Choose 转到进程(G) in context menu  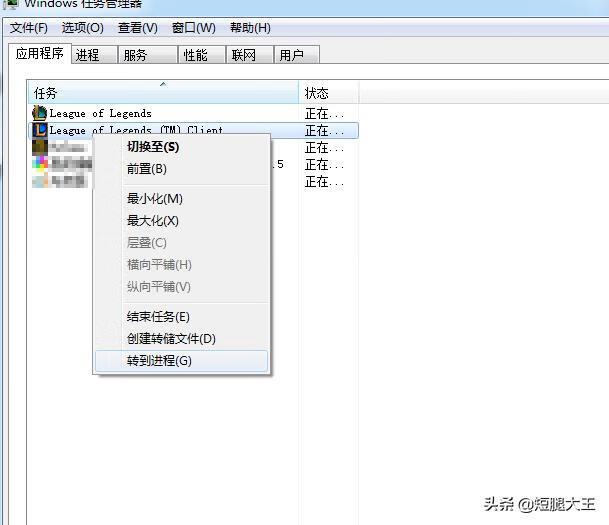pos(159,361)
